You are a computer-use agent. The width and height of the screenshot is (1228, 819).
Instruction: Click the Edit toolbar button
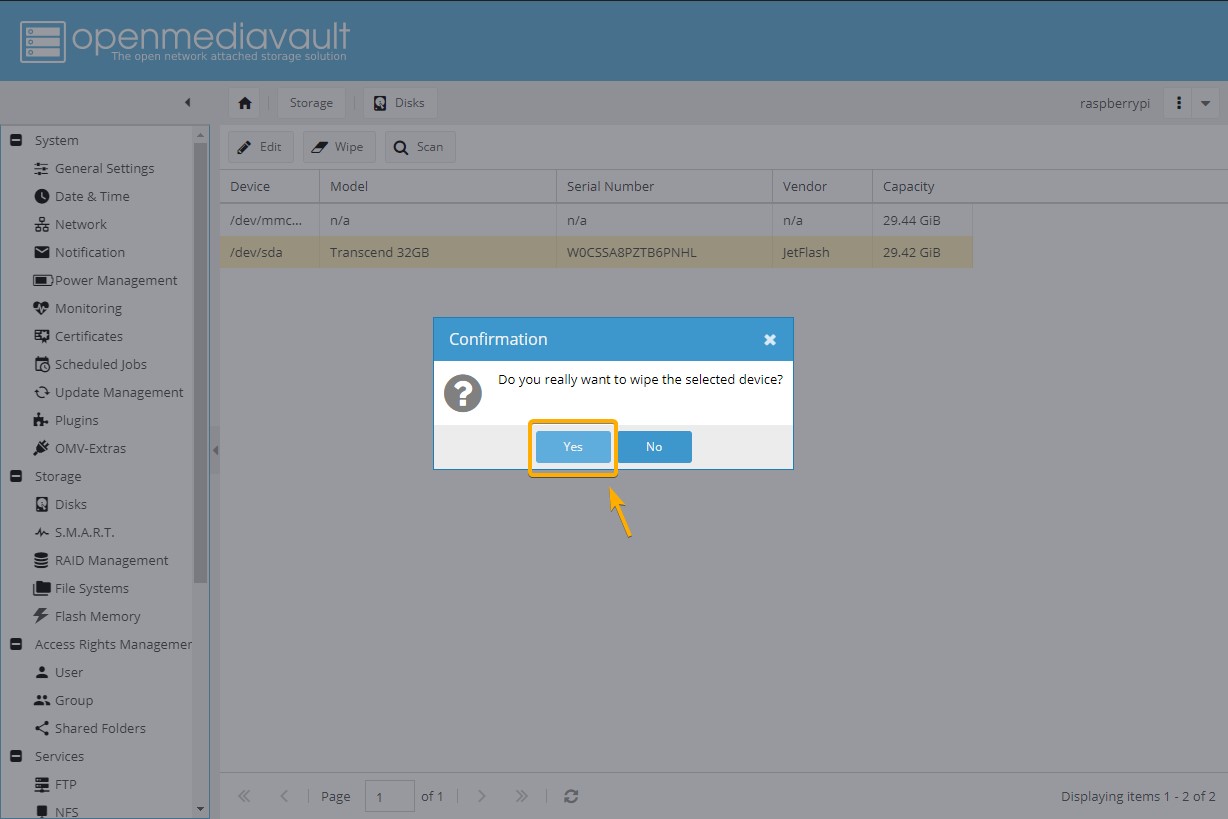pos(260,147)
